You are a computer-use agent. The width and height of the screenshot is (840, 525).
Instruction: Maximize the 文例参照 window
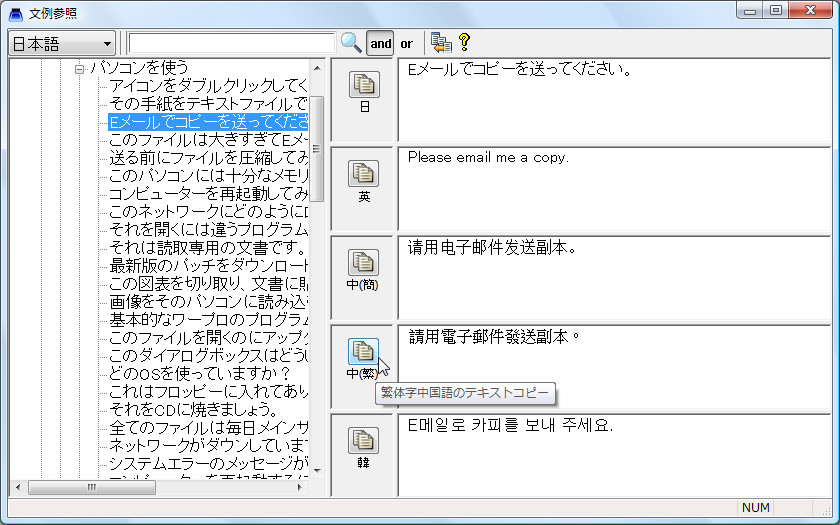click(775, 11)
